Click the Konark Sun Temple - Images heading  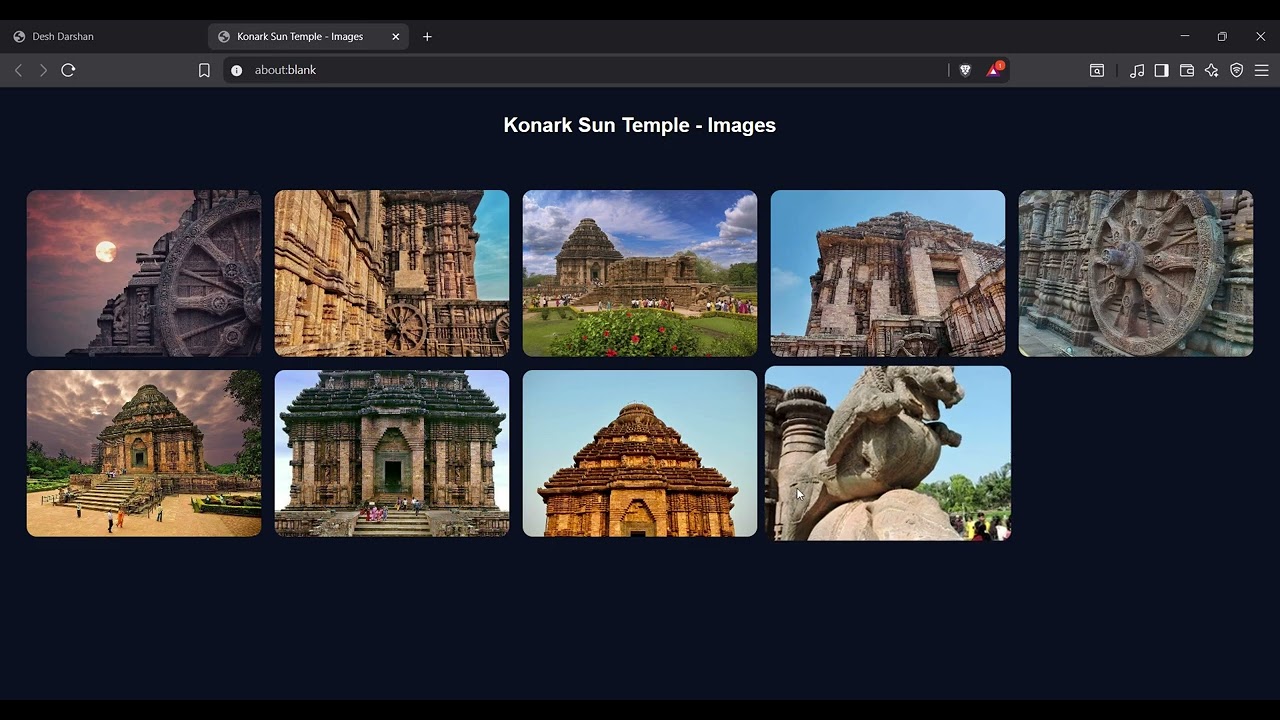tap(640, 125)
